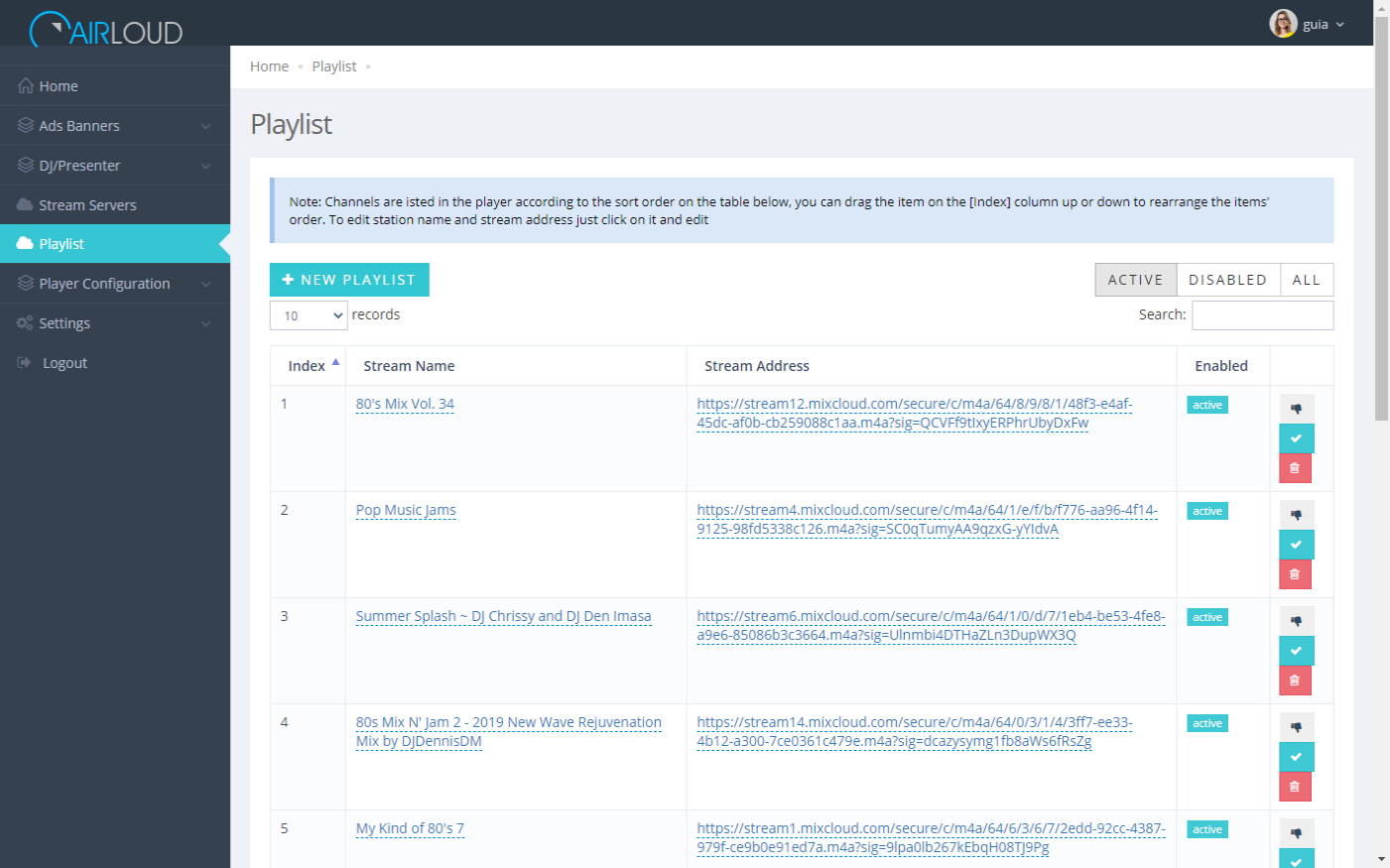Edit stream6.mixcloud.com stream address
Viewport: 1390px width, 868px height.
click(931, 625)
